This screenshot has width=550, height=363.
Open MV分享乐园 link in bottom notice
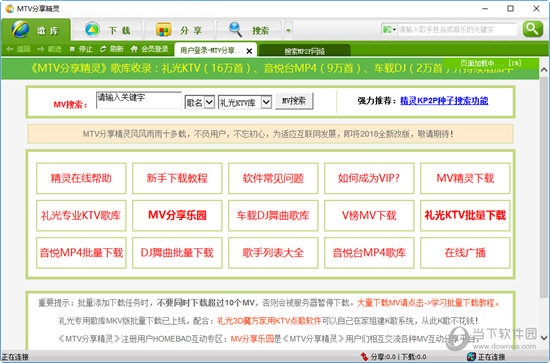click(252, 339)
